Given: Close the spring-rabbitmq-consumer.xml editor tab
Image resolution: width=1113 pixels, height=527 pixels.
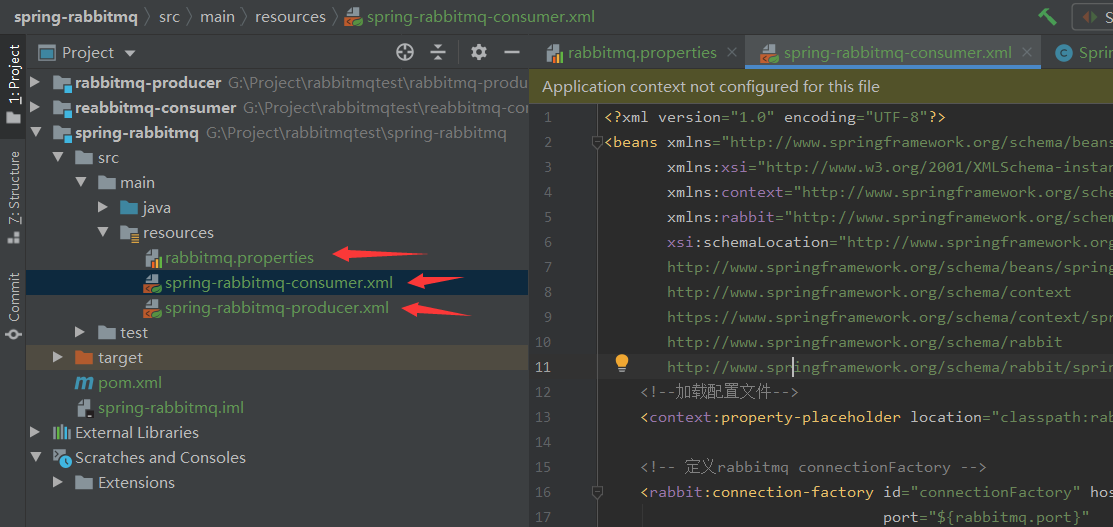Looking at the screenshot, I should click(1026, 53).
